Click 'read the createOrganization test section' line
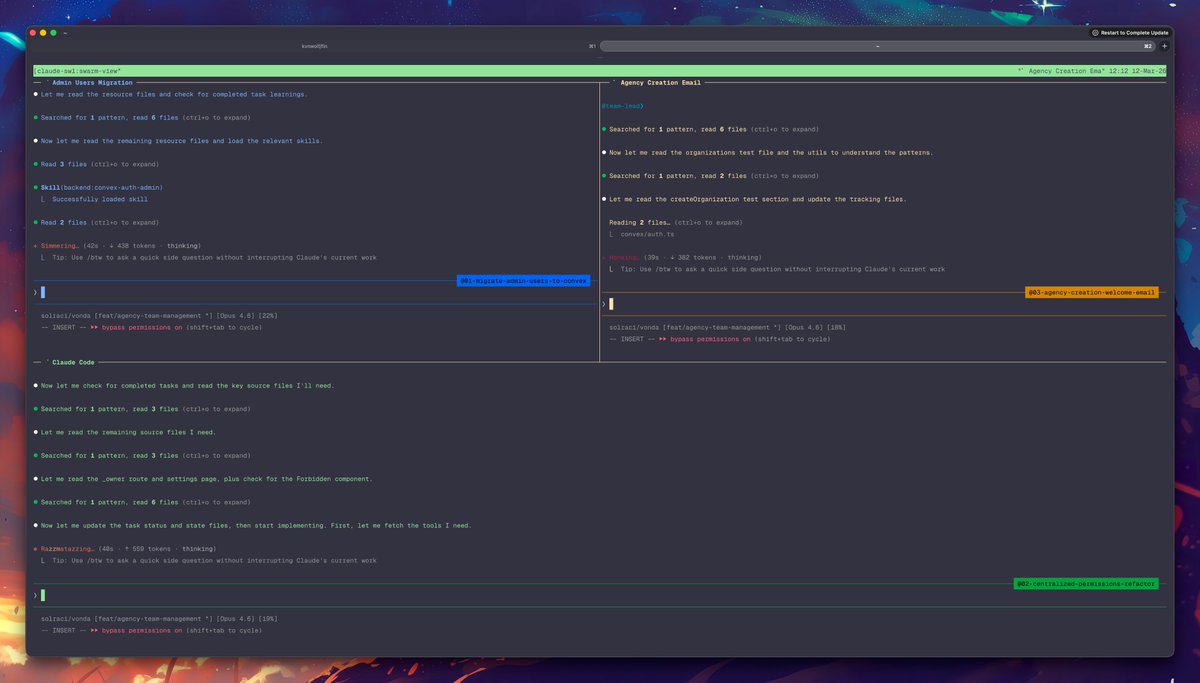Image resolution: width=1200 pixels, height=683 pixels. coord(758,199)
